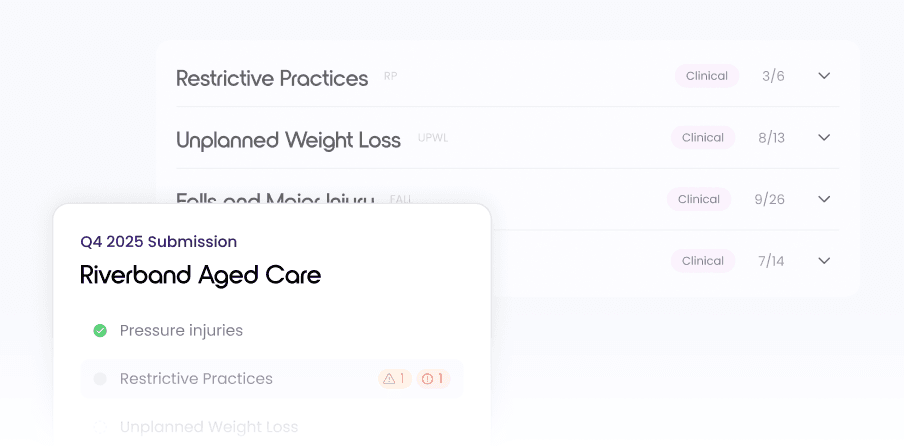Click the dashed circle beside Unplanned Weight Loss
Image resolution: width=904 pixels, height=446 pixels.
pyautogui.click(x=100, y=426)
